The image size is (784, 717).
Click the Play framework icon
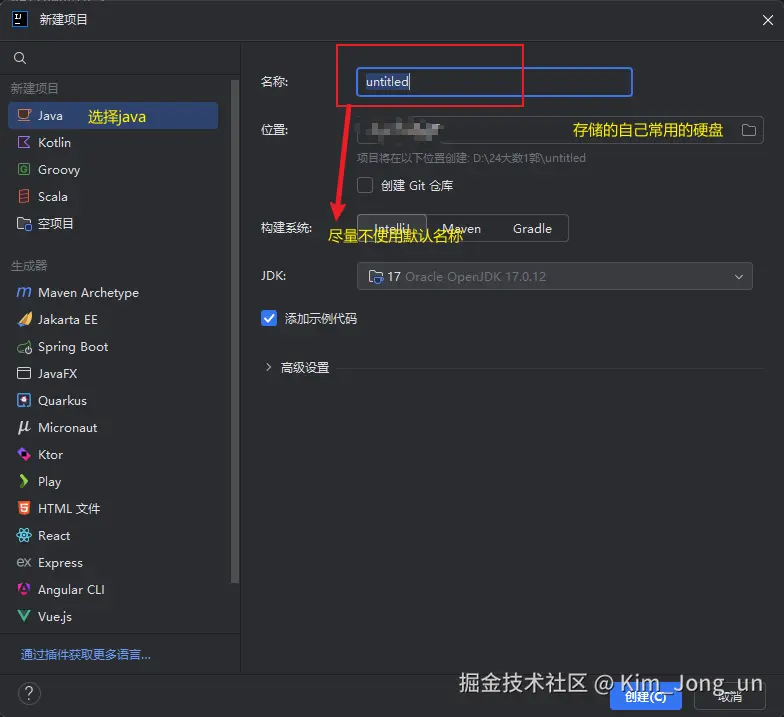click(24, 482)
